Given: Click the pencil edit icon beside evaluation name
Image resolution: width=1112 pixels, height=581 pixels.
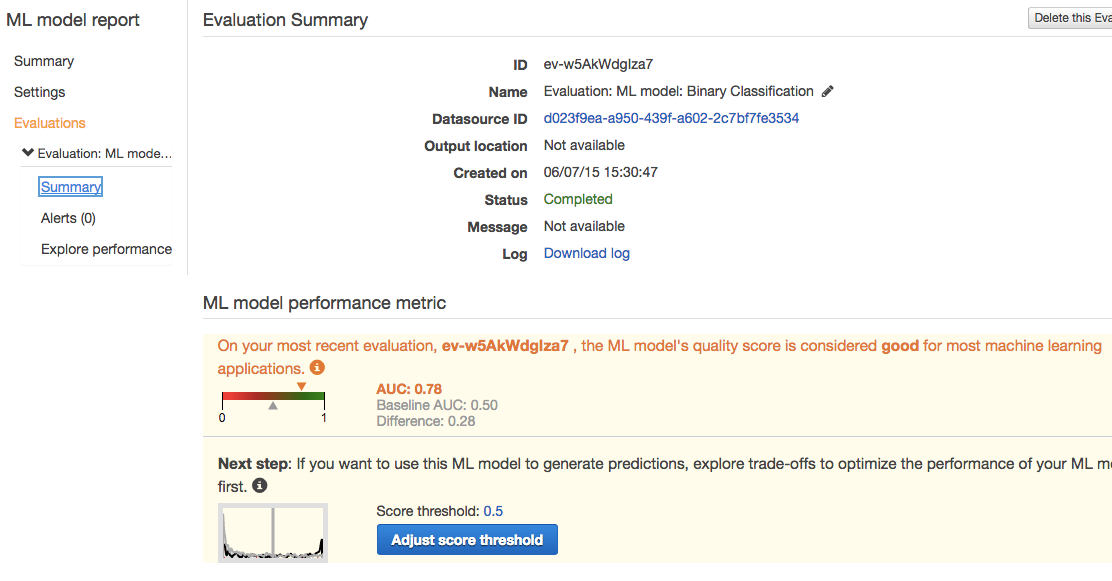Looking at the screenshot, I should [827, 92].
